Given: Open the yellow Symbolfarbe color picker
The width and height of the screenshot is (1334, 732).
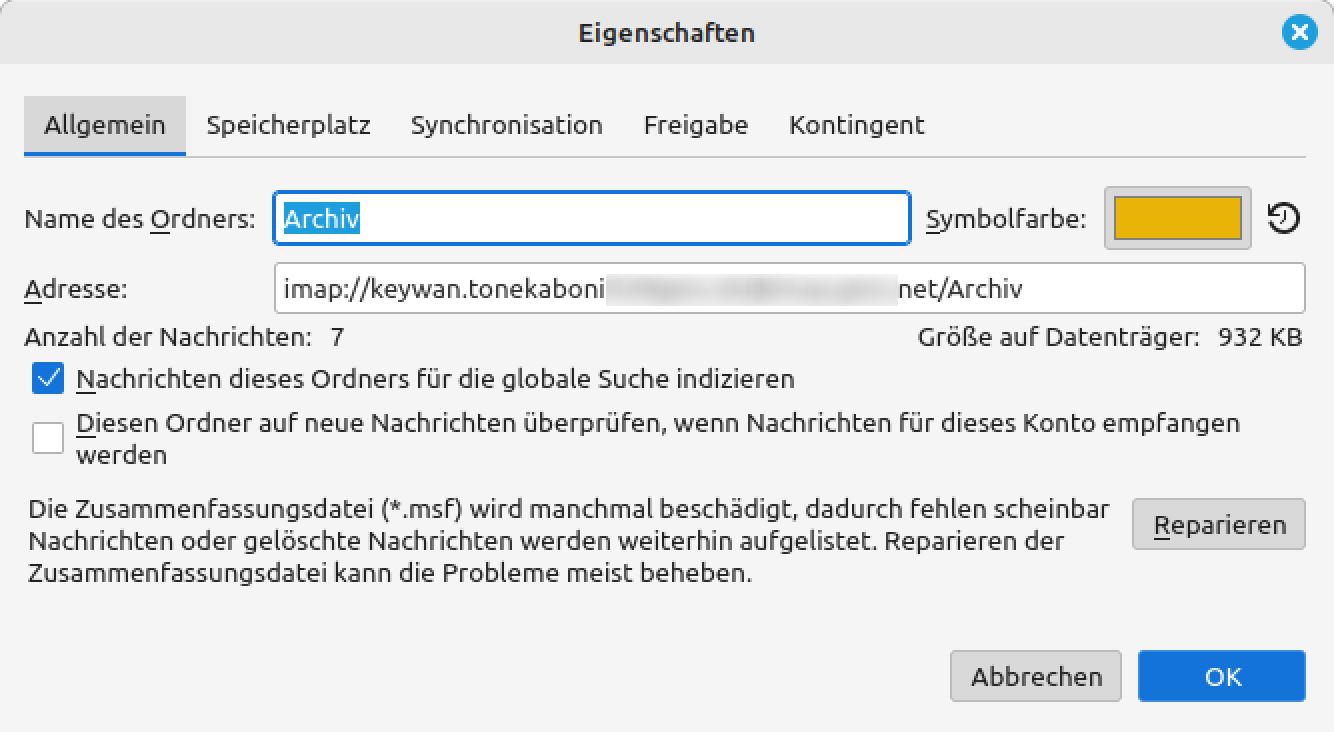Looking at the screenshot, I should point(1177,218).
